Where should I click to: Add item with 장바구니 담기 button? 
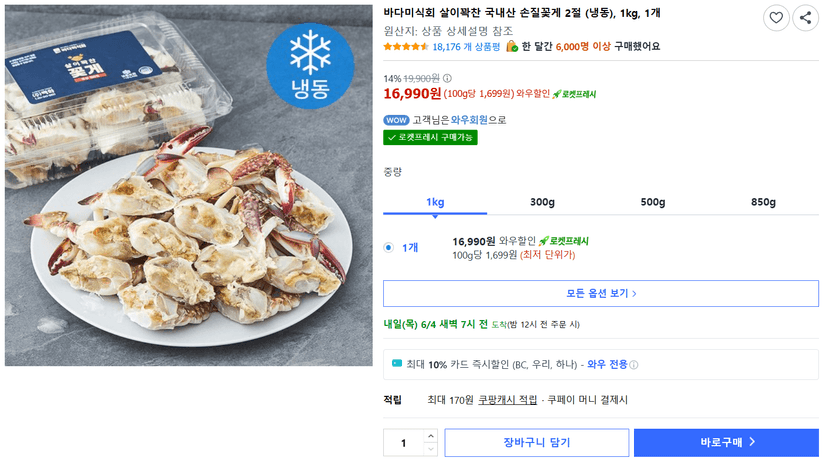click(x=537, y=442)
